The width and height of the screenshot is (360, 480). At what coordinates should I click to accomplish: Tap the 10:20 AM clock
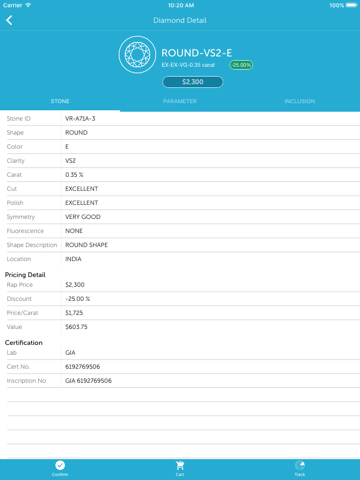pyautogui.click(x=181, y=5)
